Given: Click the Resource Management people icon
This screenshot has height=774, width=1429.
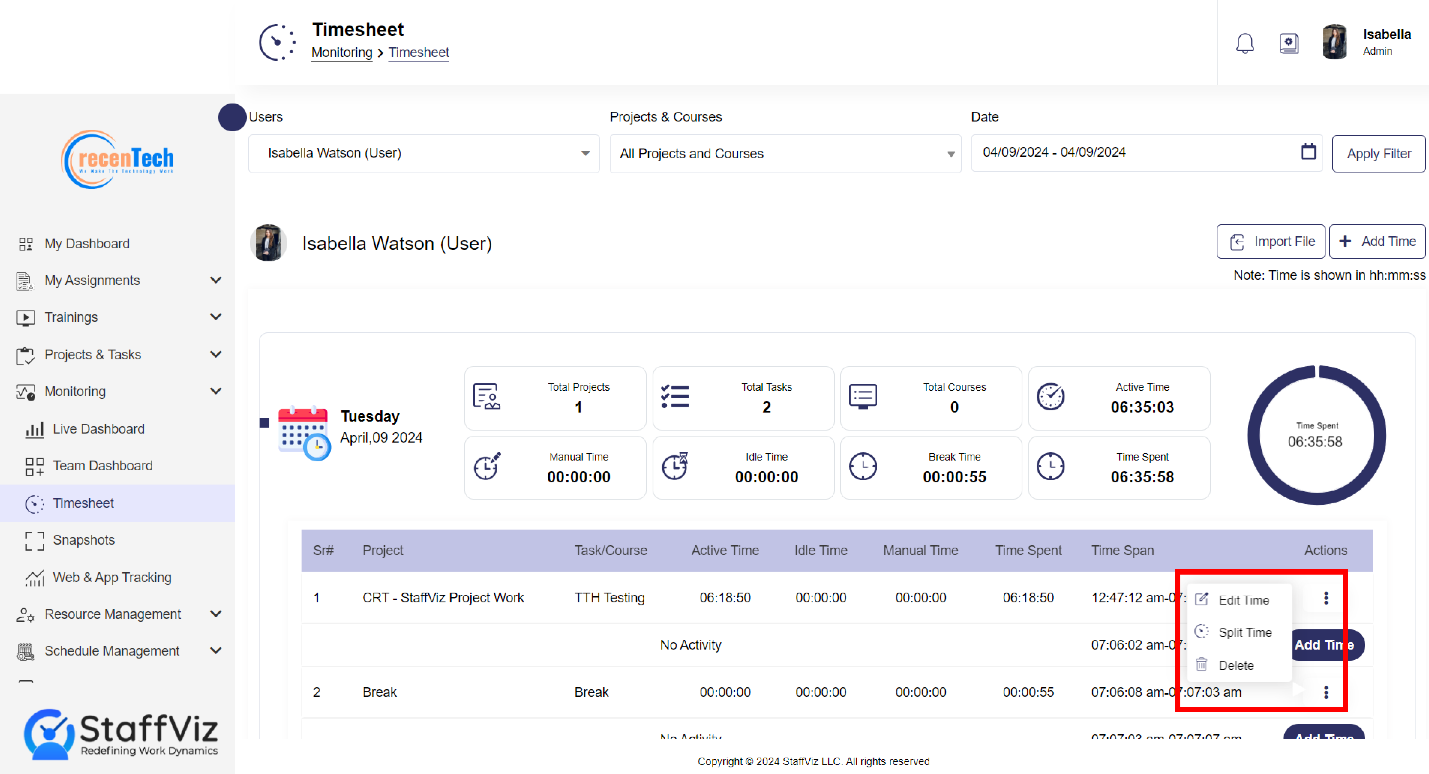Looking at the screenshot, I should [26, 615].
